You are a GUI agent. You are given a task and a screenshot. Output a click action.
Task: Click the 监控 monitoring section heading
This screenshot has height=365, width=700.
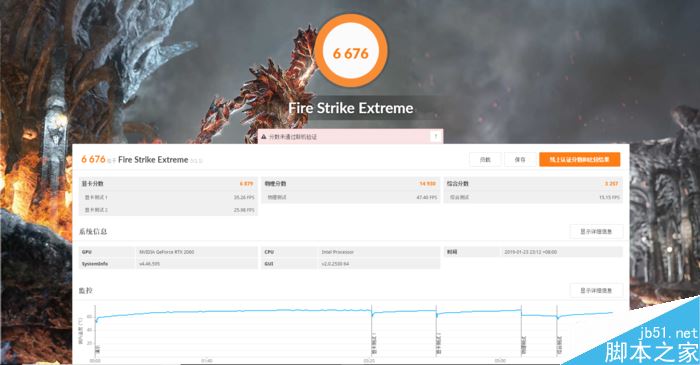pyautogui.click(x=86, y=290)
